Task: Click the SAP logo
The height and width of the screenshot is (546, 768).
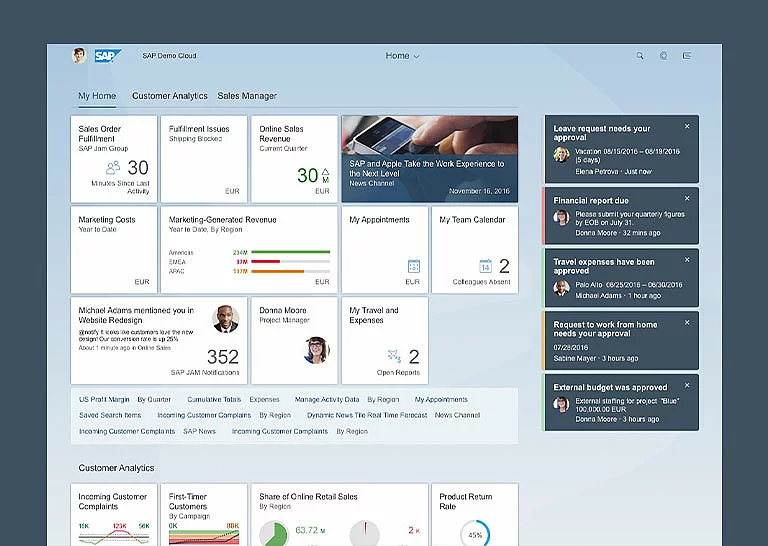Action: click(108, 56)
